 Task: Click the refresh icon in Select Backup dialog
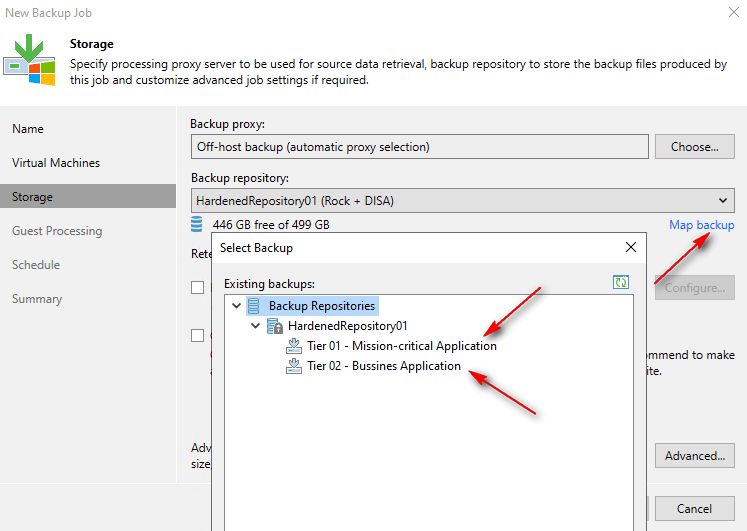tap(621, 283)
